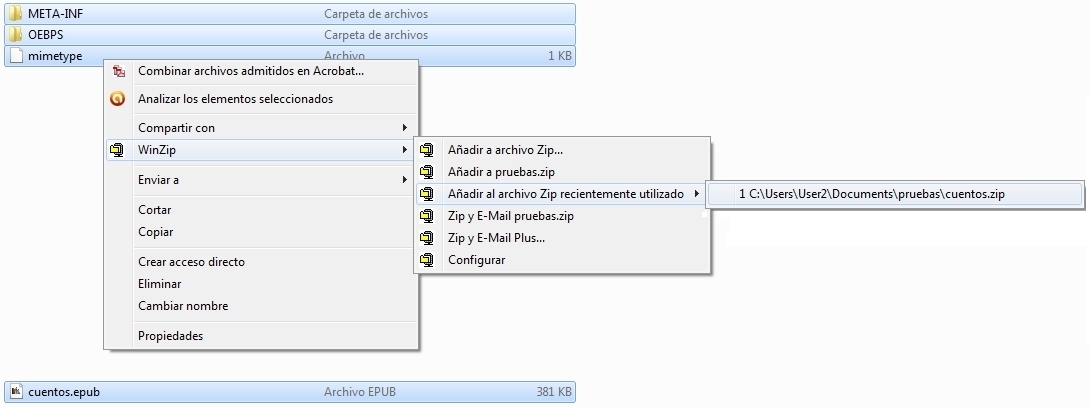Click icon next to Configurar

point(427,260)
